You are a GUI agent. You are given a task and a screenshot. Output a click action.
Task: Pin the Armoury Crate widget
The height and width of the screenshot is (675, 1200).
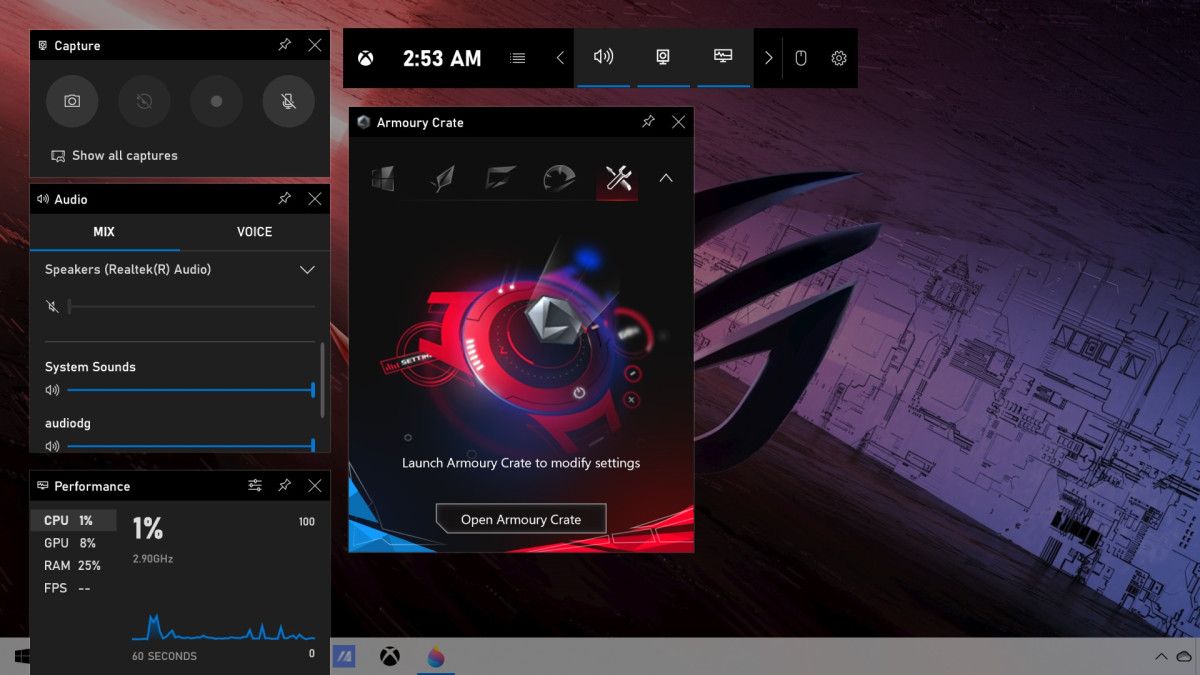tap(647, 122)
